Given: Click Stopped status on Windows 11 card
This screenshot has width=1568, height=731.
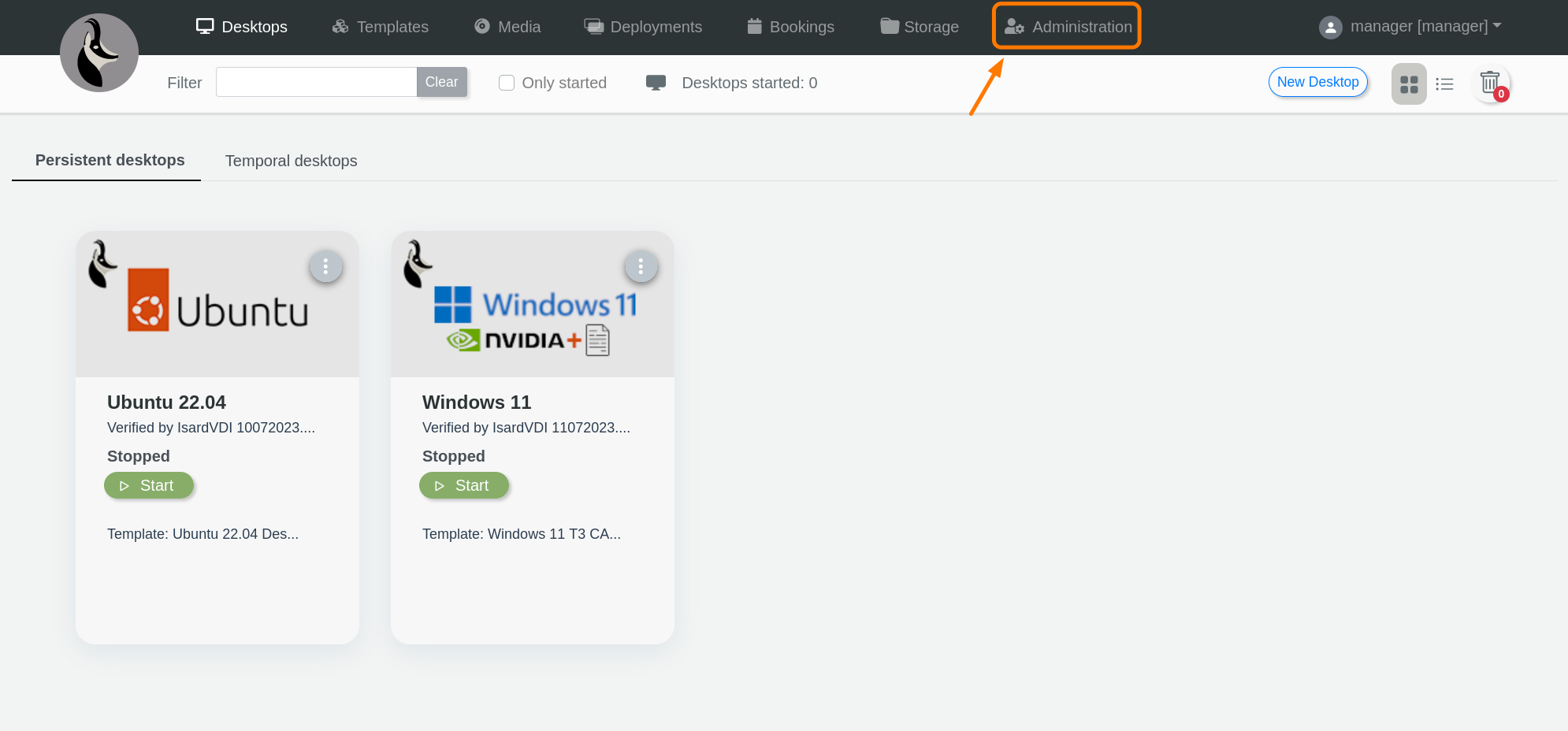Looking at the screenshot, I should pyautogui.click(x=454, y=456).
